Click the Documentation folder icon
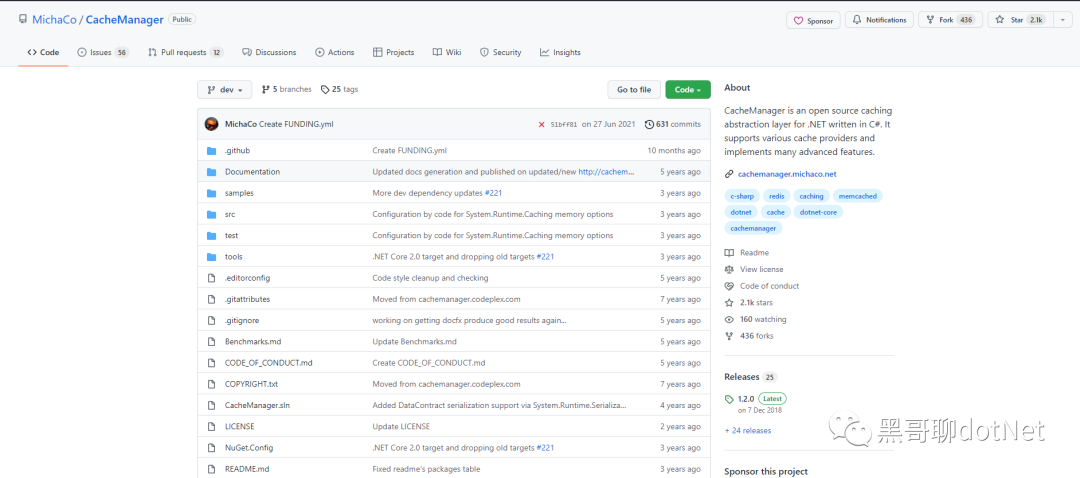This screenshot has height=478, width=1080. click(211, 172)
